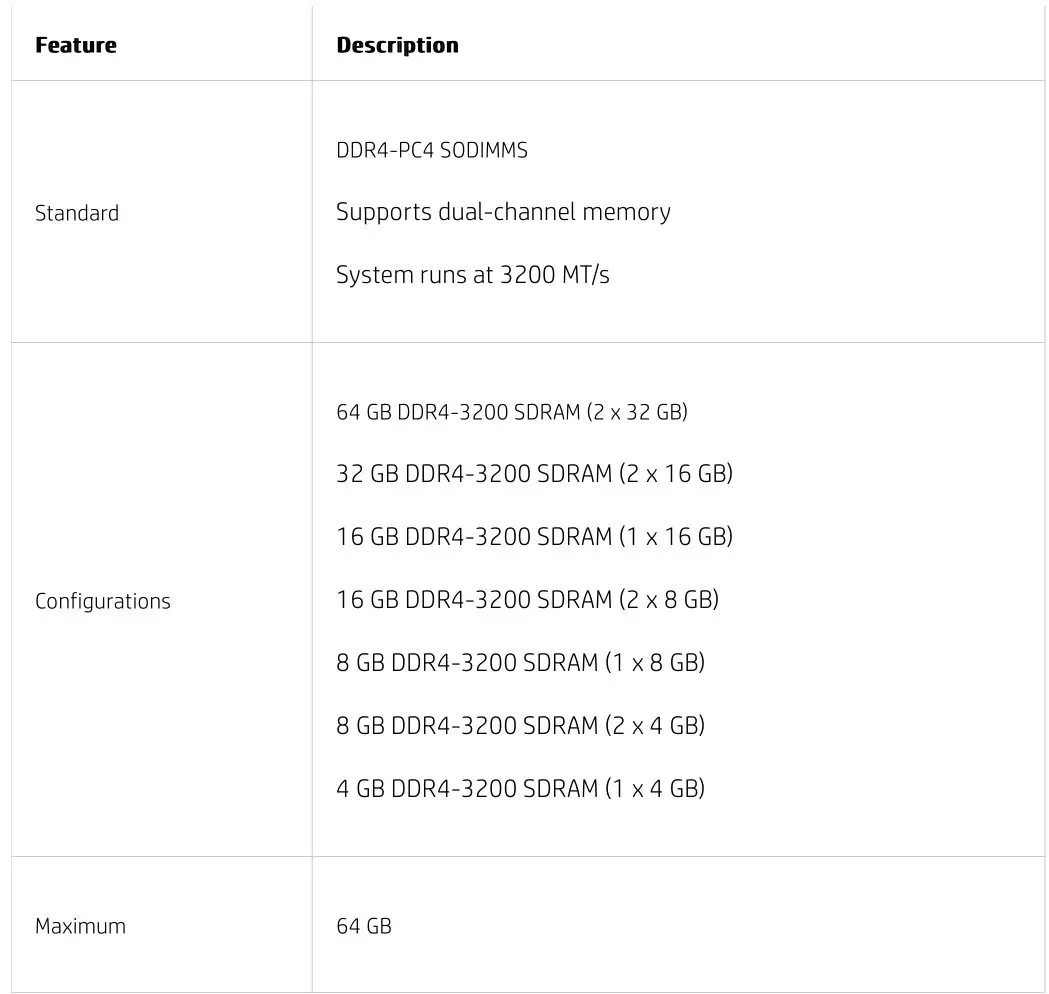Select the 16 GB (1 x 16 GB) configuration

coord(534,537)
